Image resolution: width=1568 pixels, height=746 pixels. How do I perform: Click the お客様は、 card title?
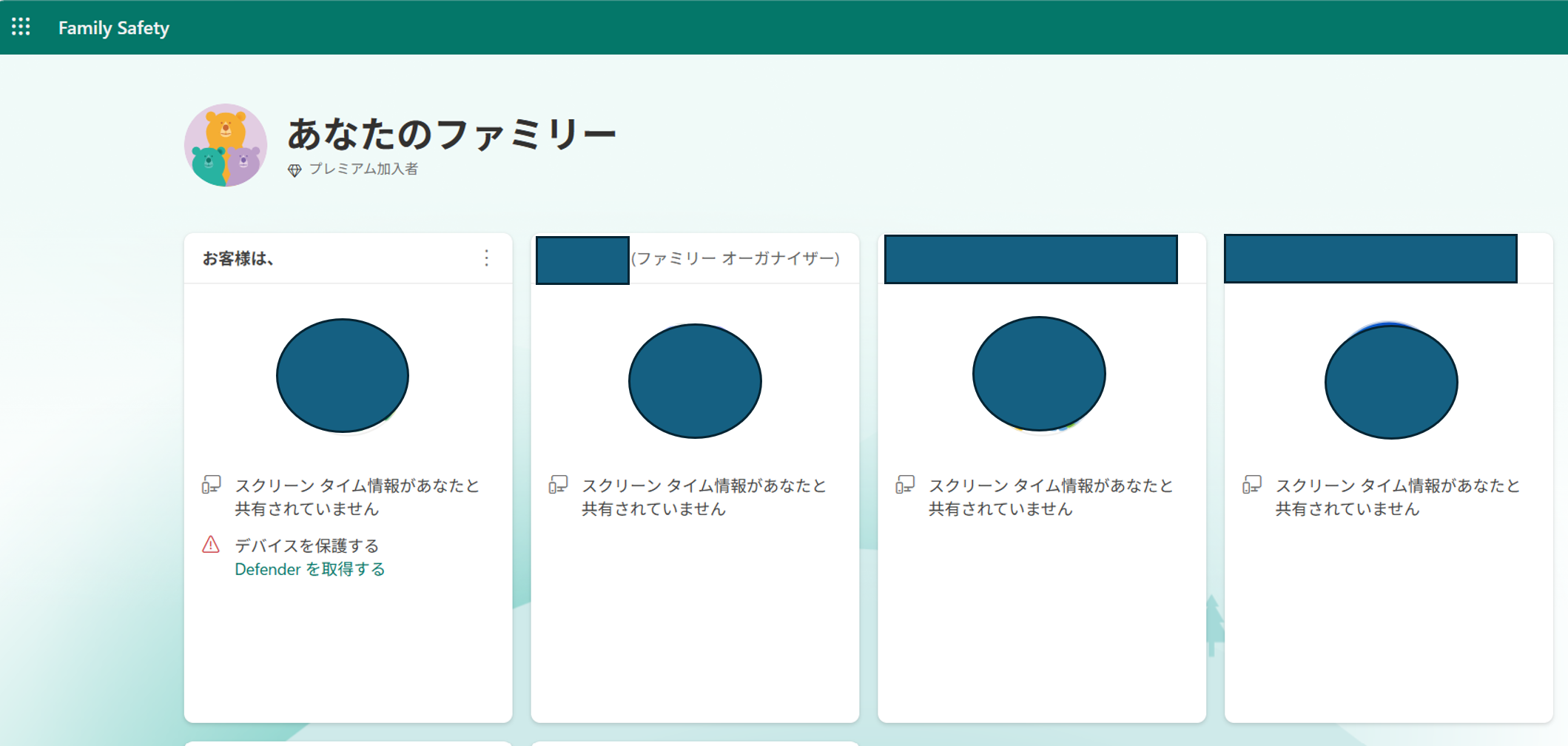[x=238, y=258]
